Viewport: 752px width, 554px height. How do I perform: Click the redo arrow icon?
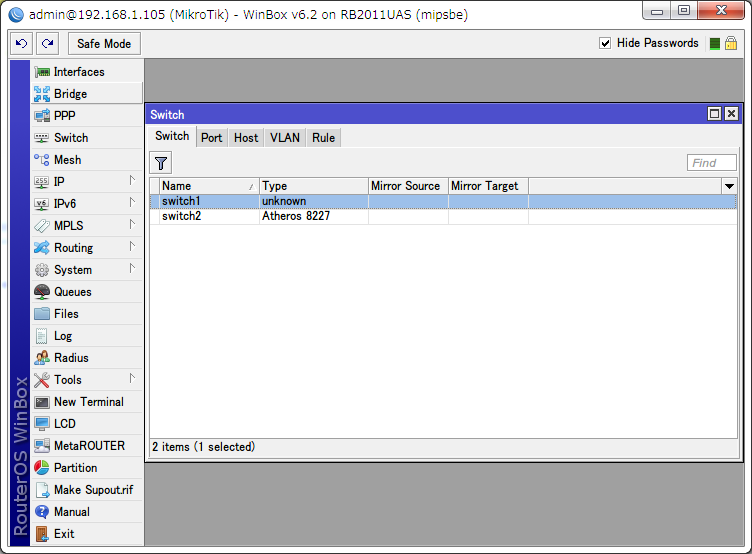[47, 44]
